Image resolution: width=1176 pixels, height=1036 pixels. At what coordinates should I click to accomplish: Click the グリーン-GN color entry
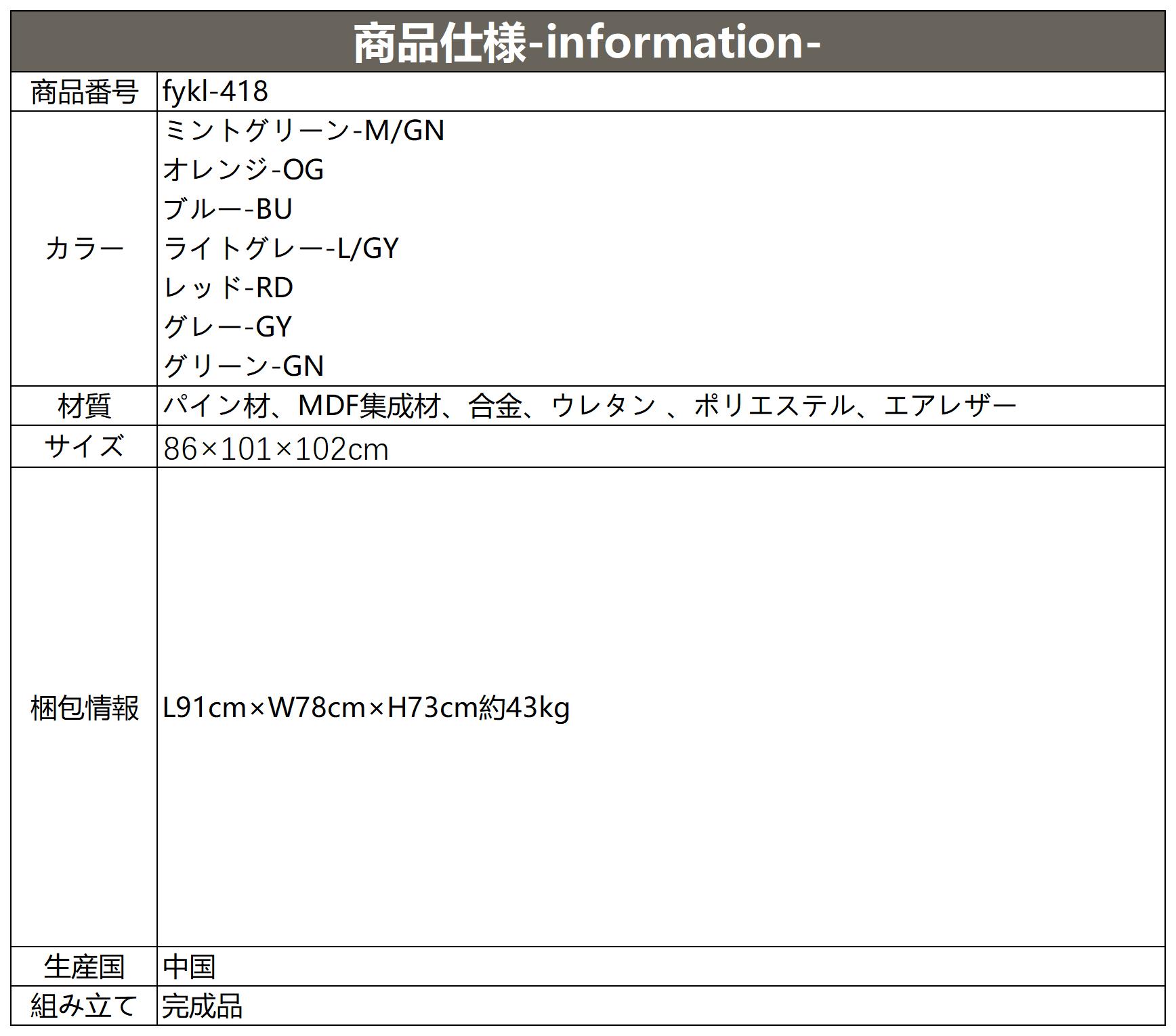(x=243, y=366)
